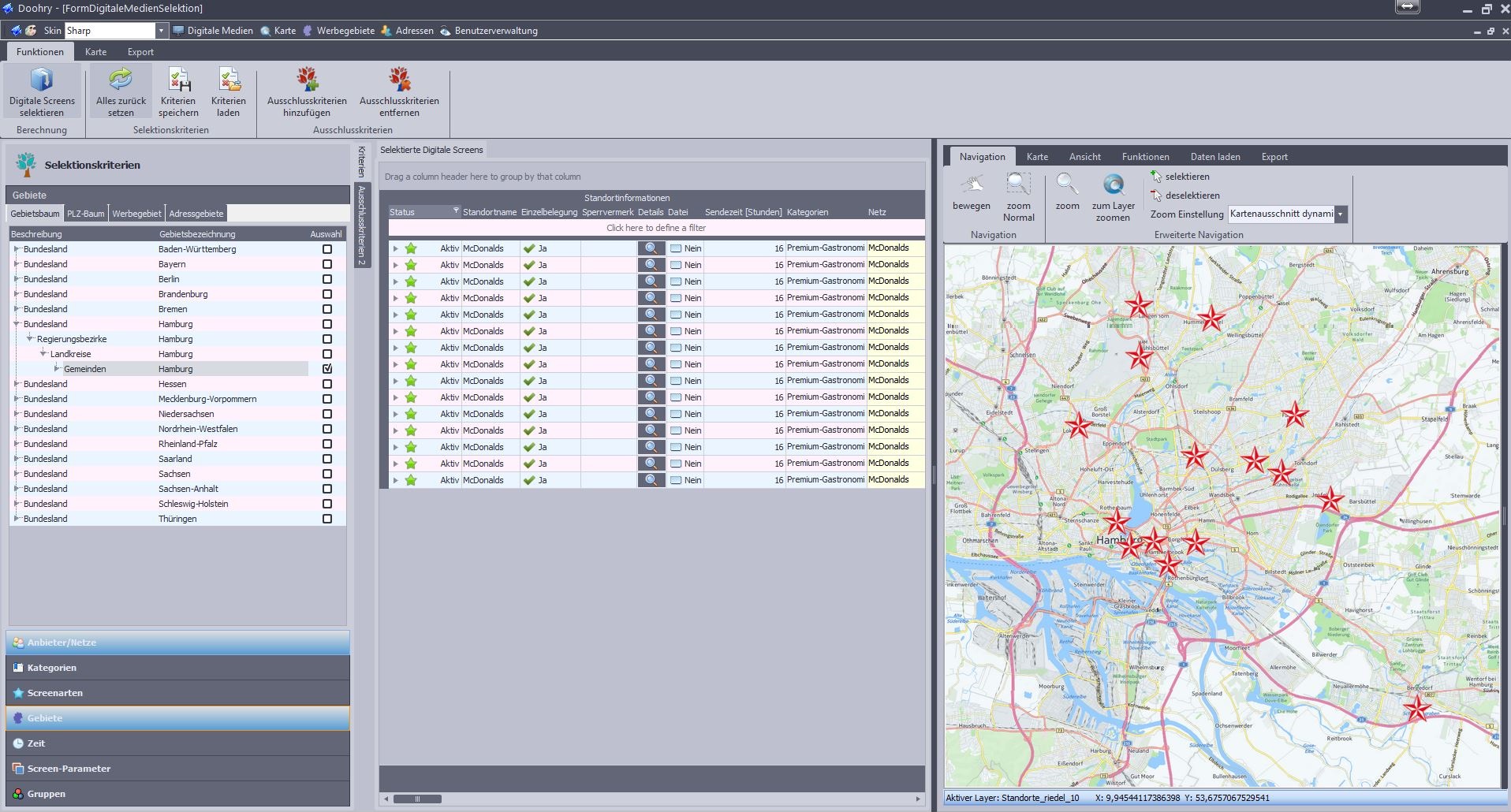
Task: Check the Baden-Württemberg checkbox
Action: 327,249
